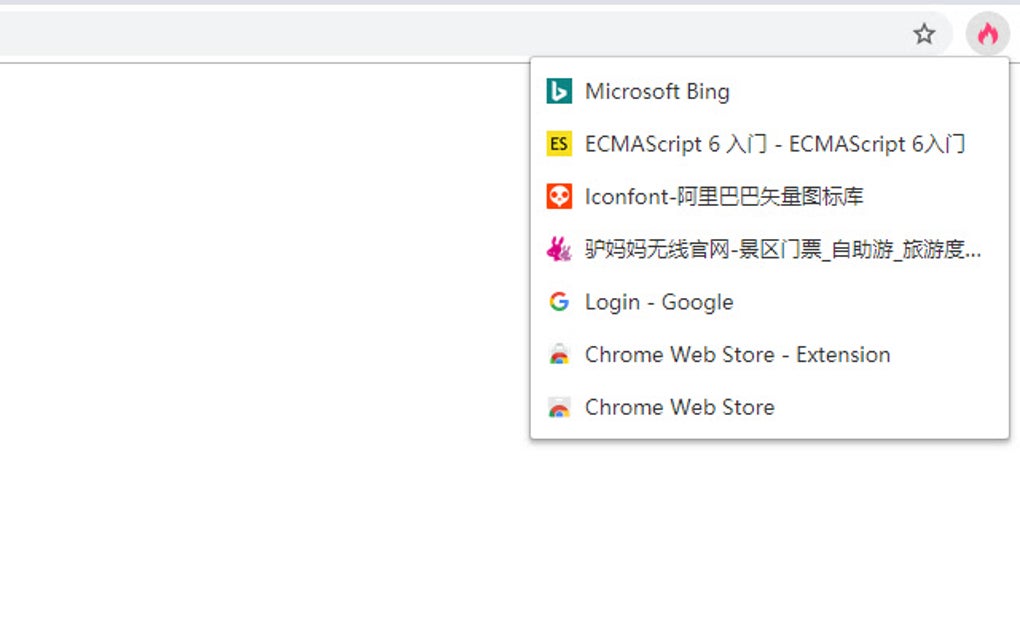Viewport: 1020px width, 638px height.
Task: Open the 驴妈妈无线官网 entry
Action: coord(770,249)
